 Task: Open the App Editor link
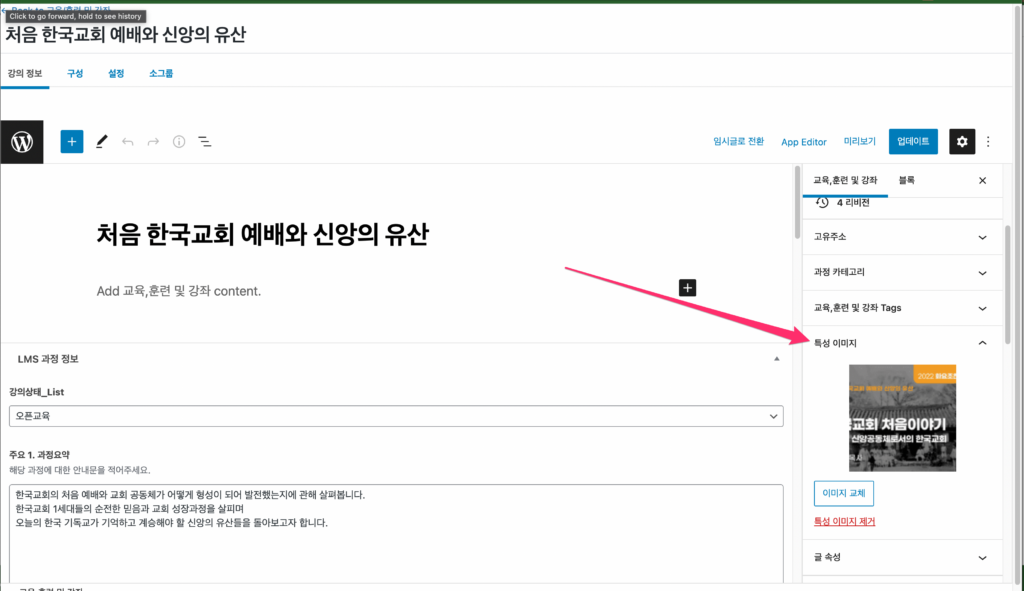(x=804, y=142)
